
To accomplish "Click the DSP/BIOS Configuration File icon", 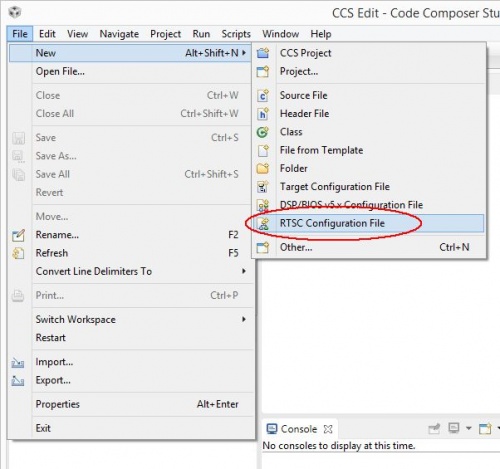I will point(263,205).
